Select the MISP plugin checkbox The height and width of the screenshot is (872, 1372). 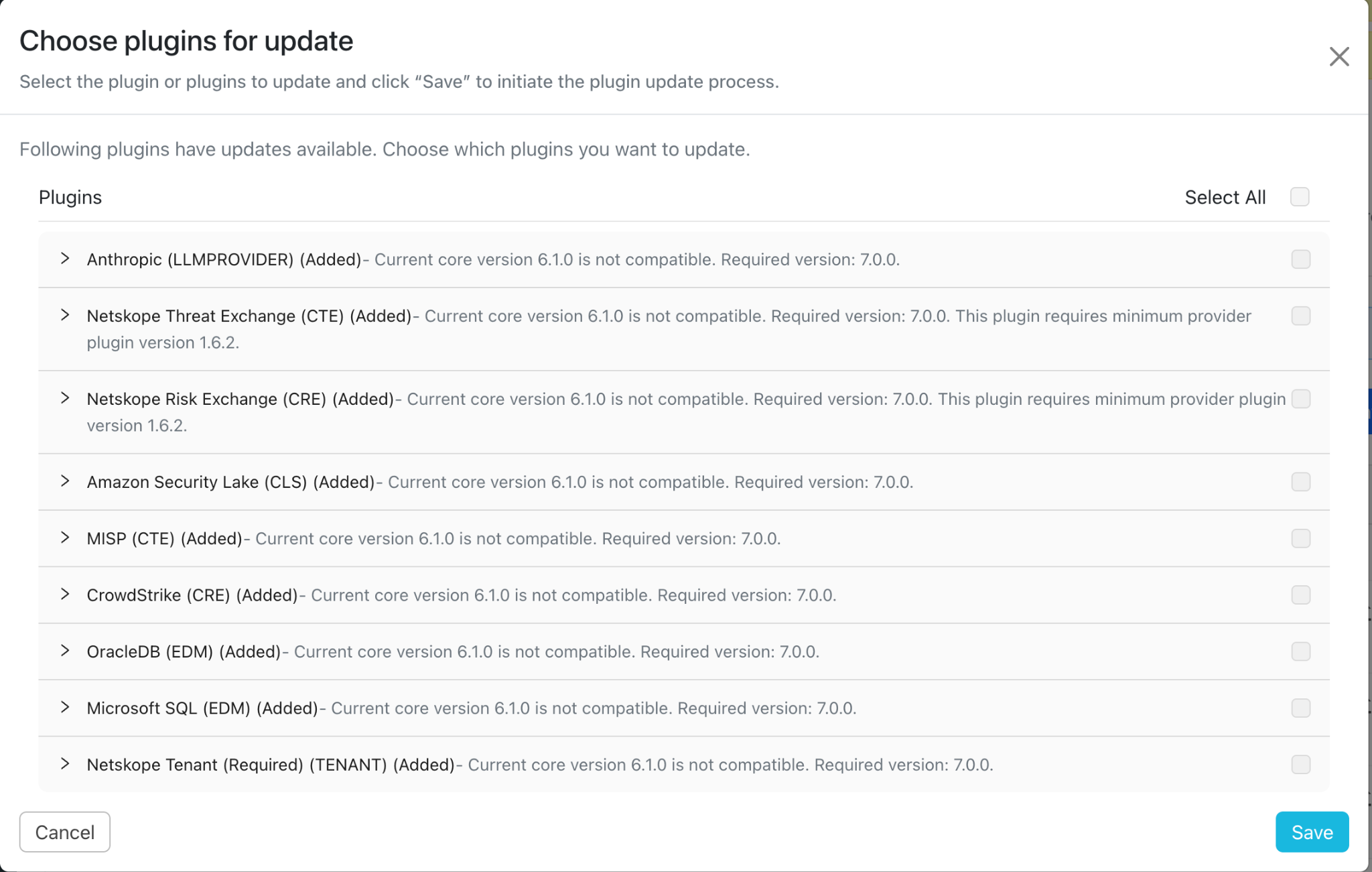pyautogui.click(x=1301, y=538)
